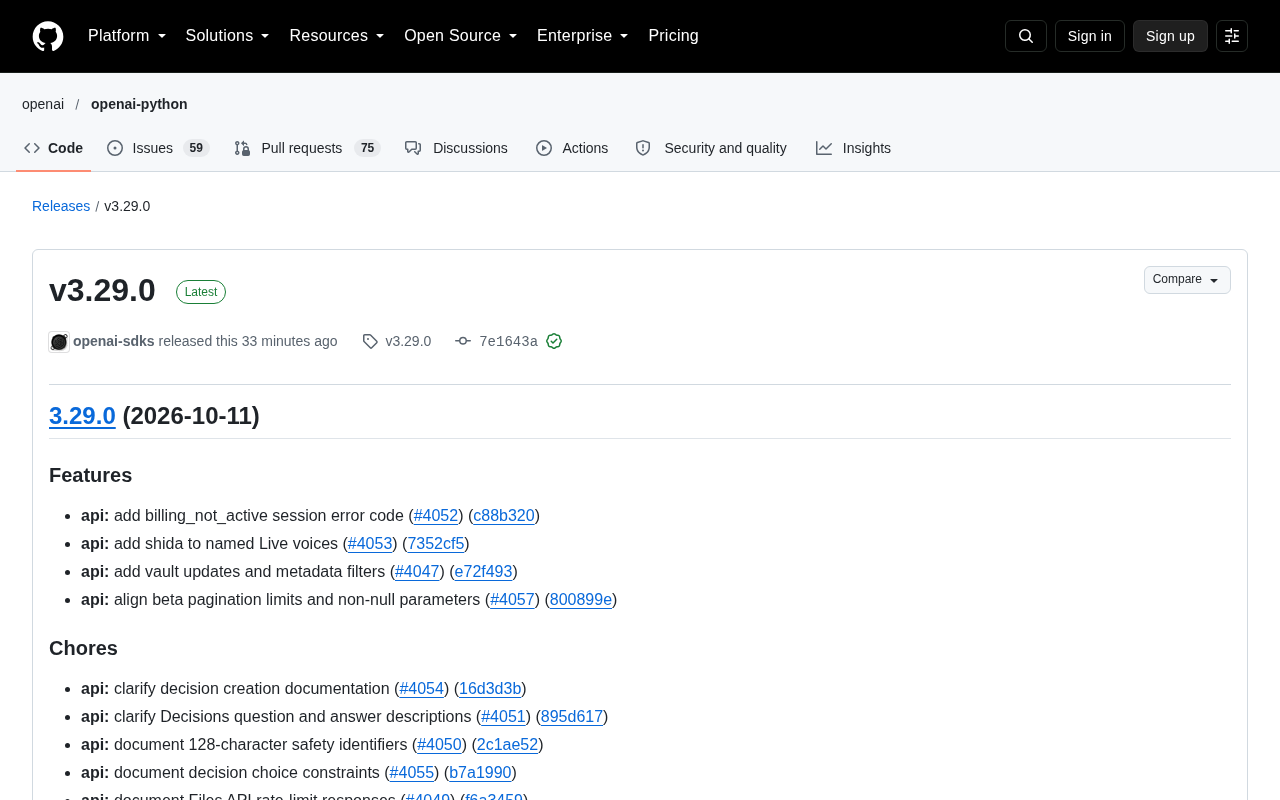1280x800 pixels.
Task: Open the Discussions tab
Action: tap(456, 148)
